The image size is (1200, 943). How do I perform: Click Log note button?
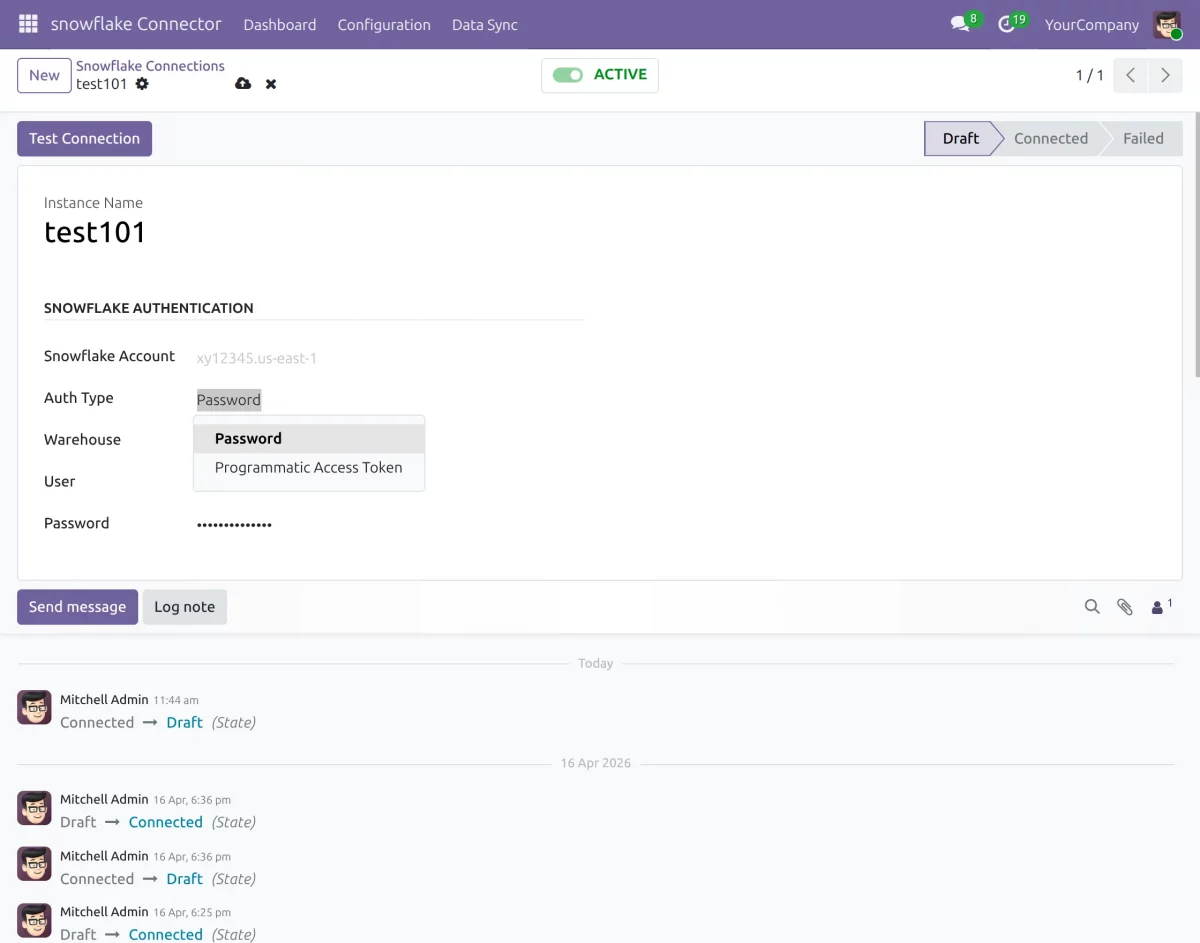click(x=185, y=607)
